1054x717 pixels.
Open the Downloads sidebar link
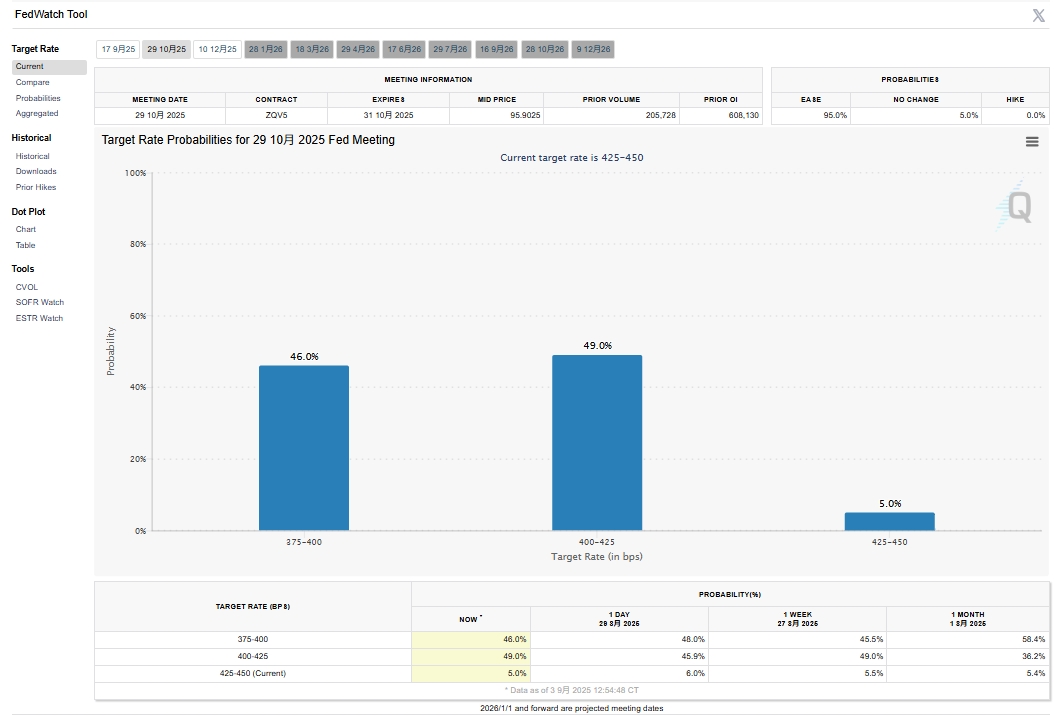[x=36, y=171]
